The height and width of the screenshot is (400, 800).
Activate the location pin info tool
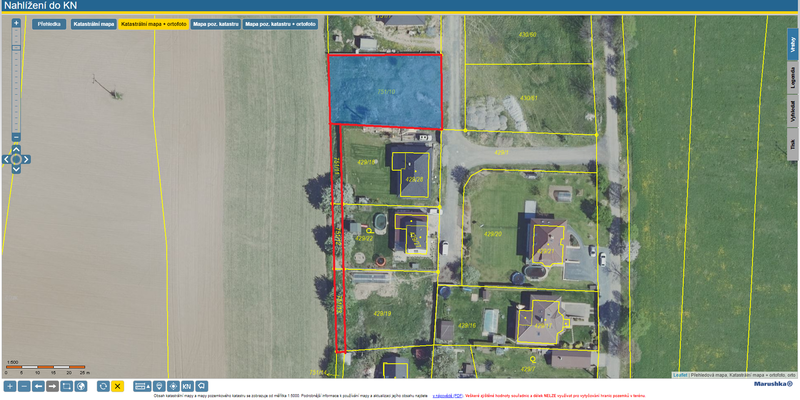tap(159, 386)
